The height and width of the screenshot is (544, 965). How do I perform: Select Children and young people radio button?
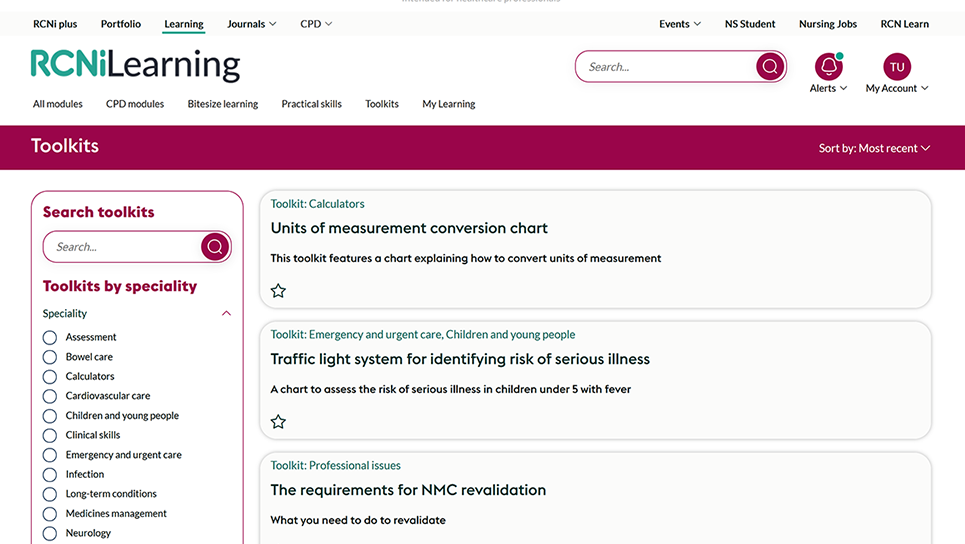[x=50, y=416]
